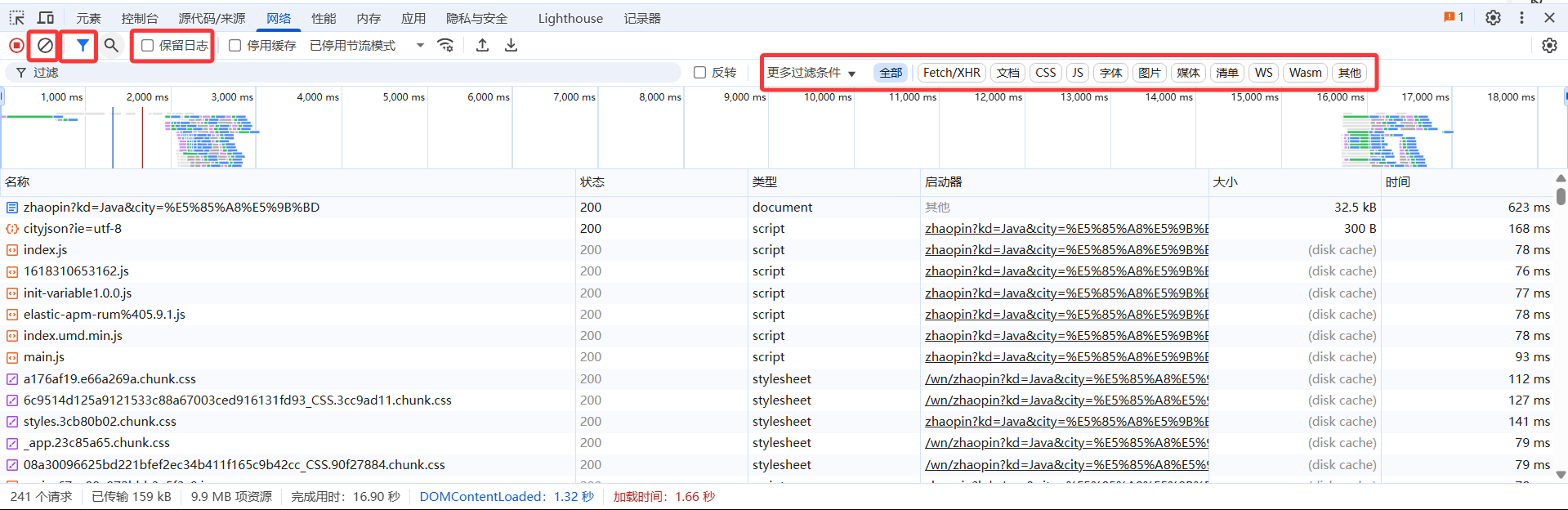Enable the 保留日志 checkbox

[148, 46]
